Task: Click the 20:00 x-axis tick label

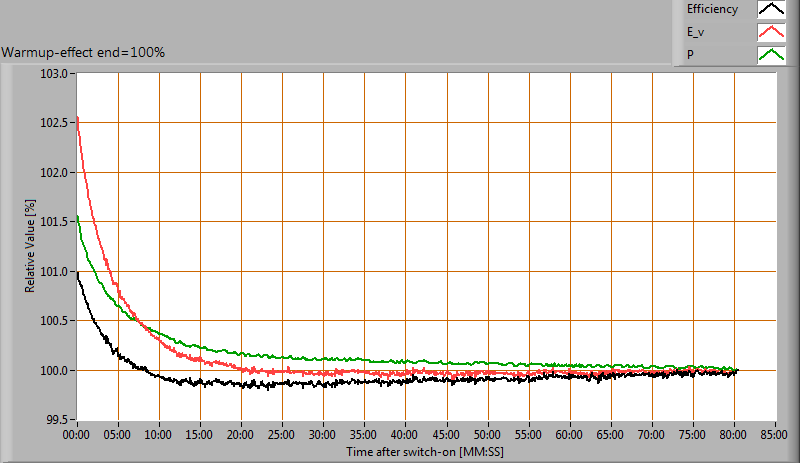Action: [242, 436]
